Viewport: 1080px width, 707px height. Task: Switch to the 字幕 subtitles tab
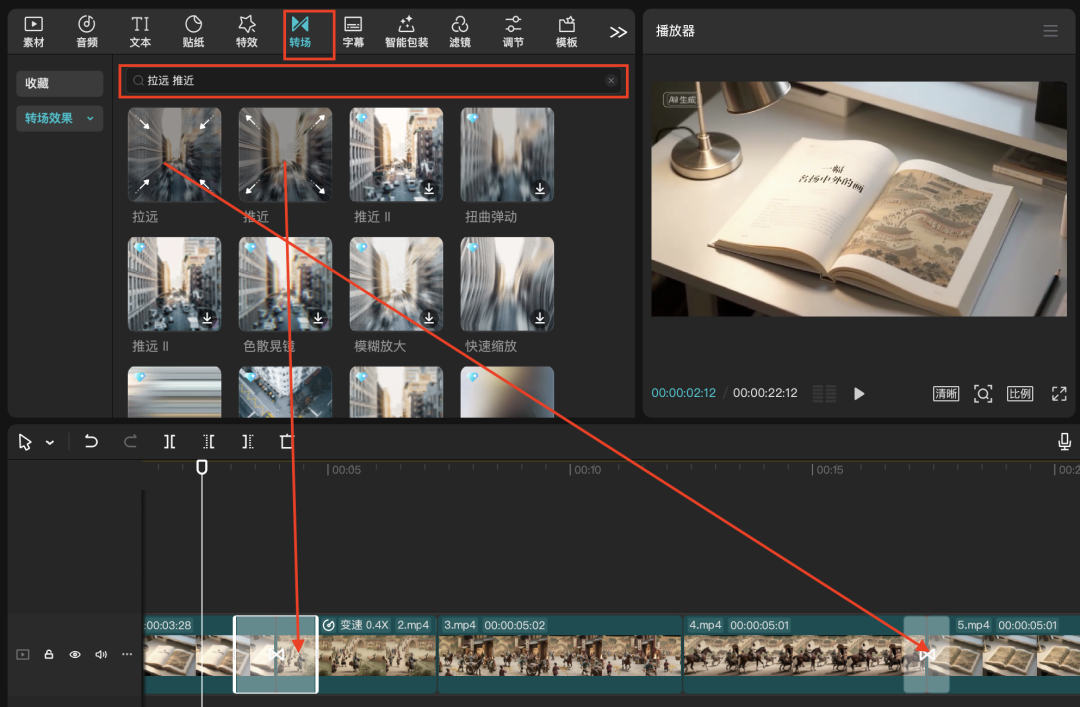coord(353,31)
